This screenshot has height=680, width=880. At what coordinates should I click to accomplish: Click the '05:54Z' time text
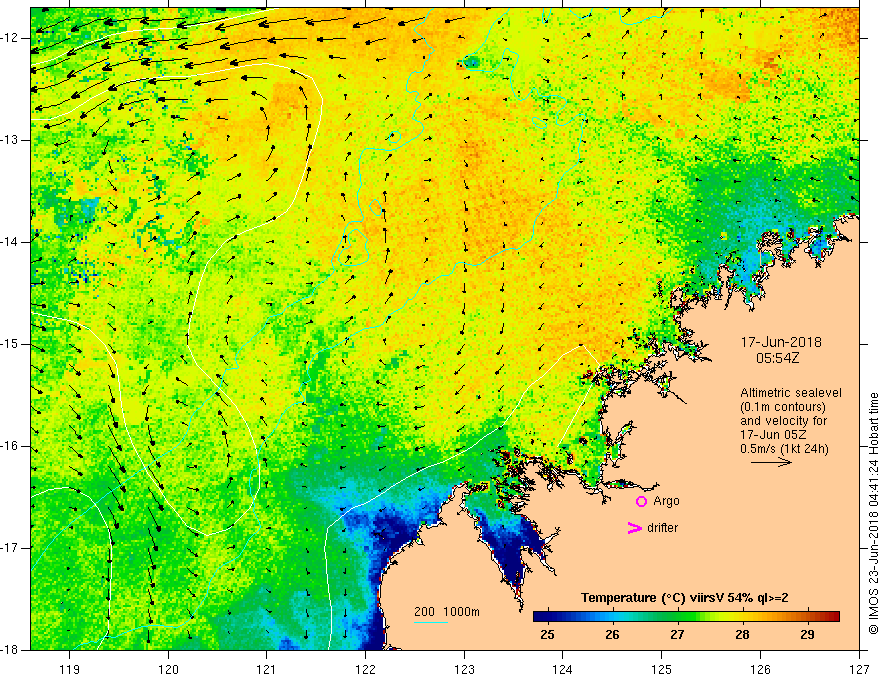click(777, 358)
